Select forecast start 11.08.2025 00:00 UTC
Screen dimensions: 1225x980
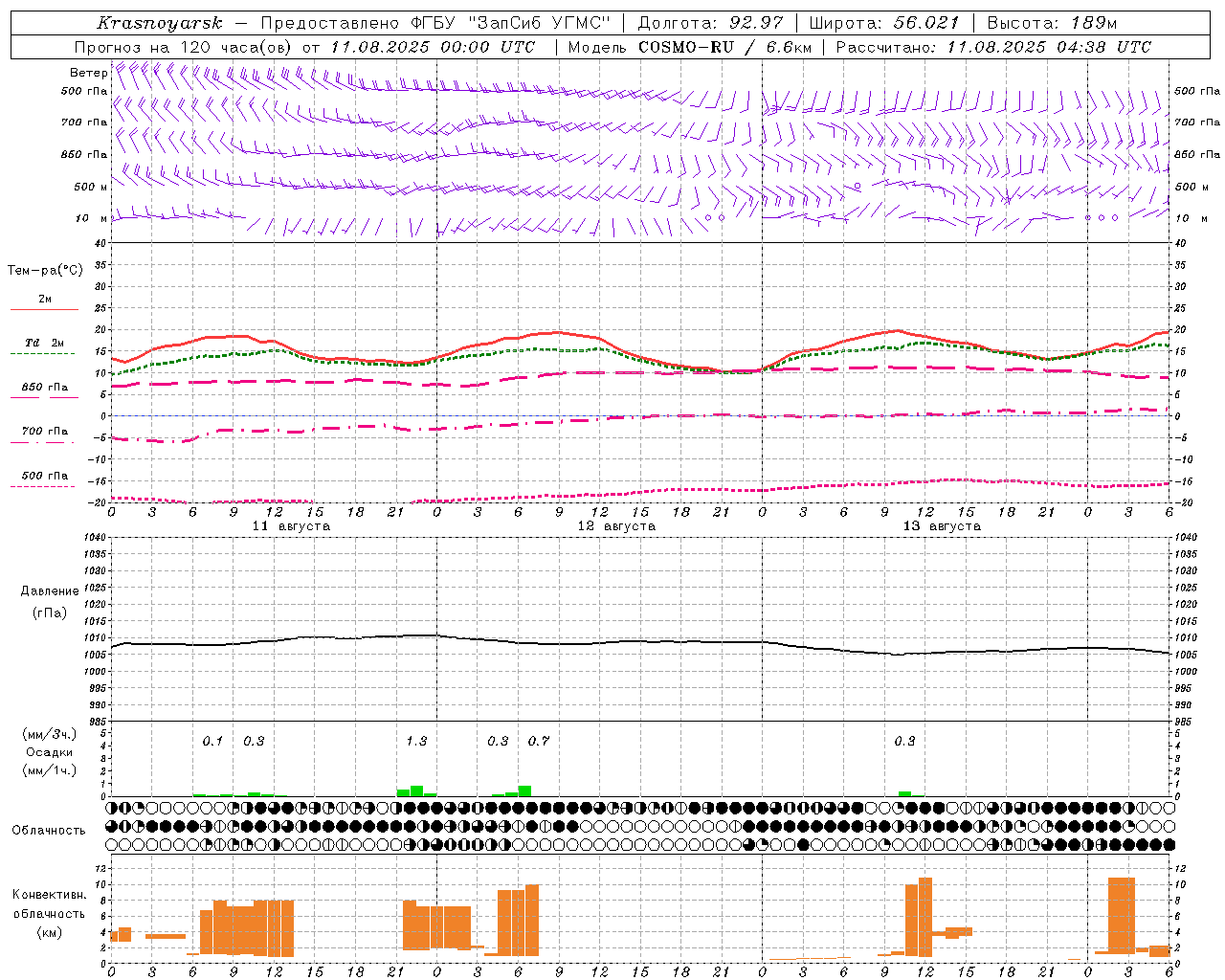point(433,47)
